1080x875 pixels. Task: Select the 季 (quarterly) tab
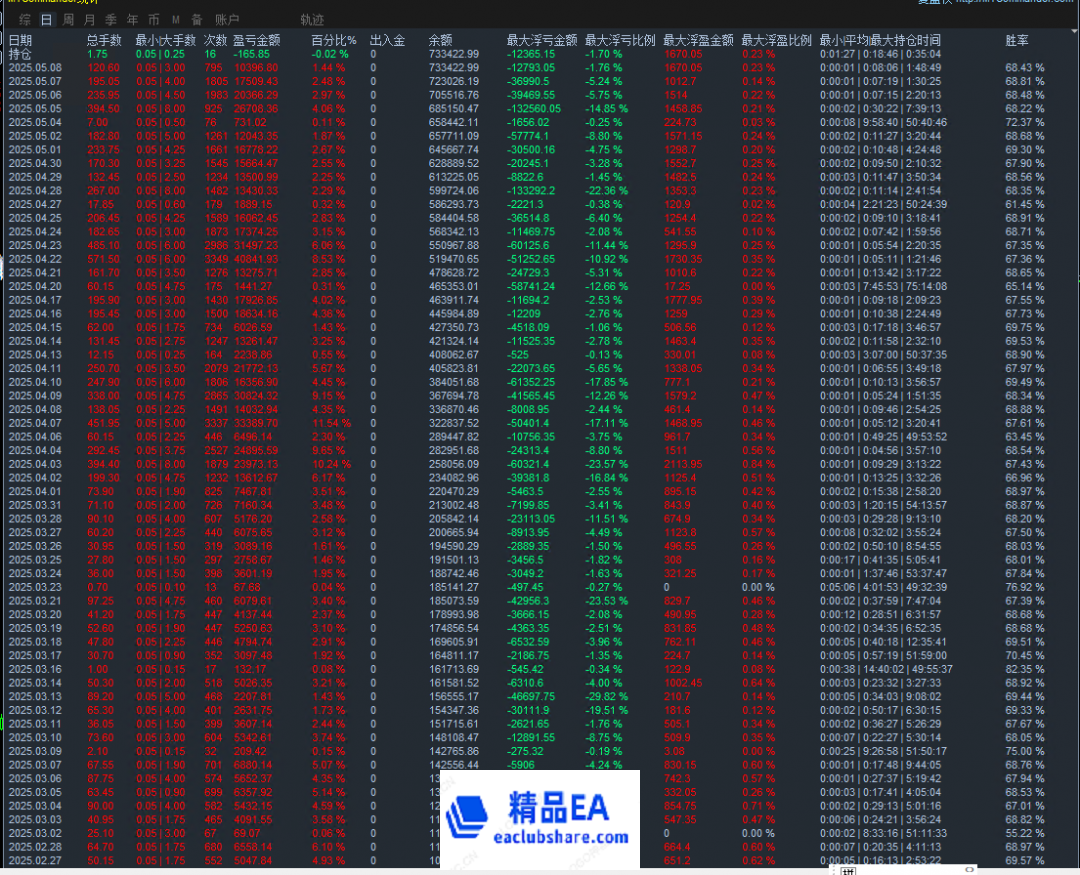111,19
